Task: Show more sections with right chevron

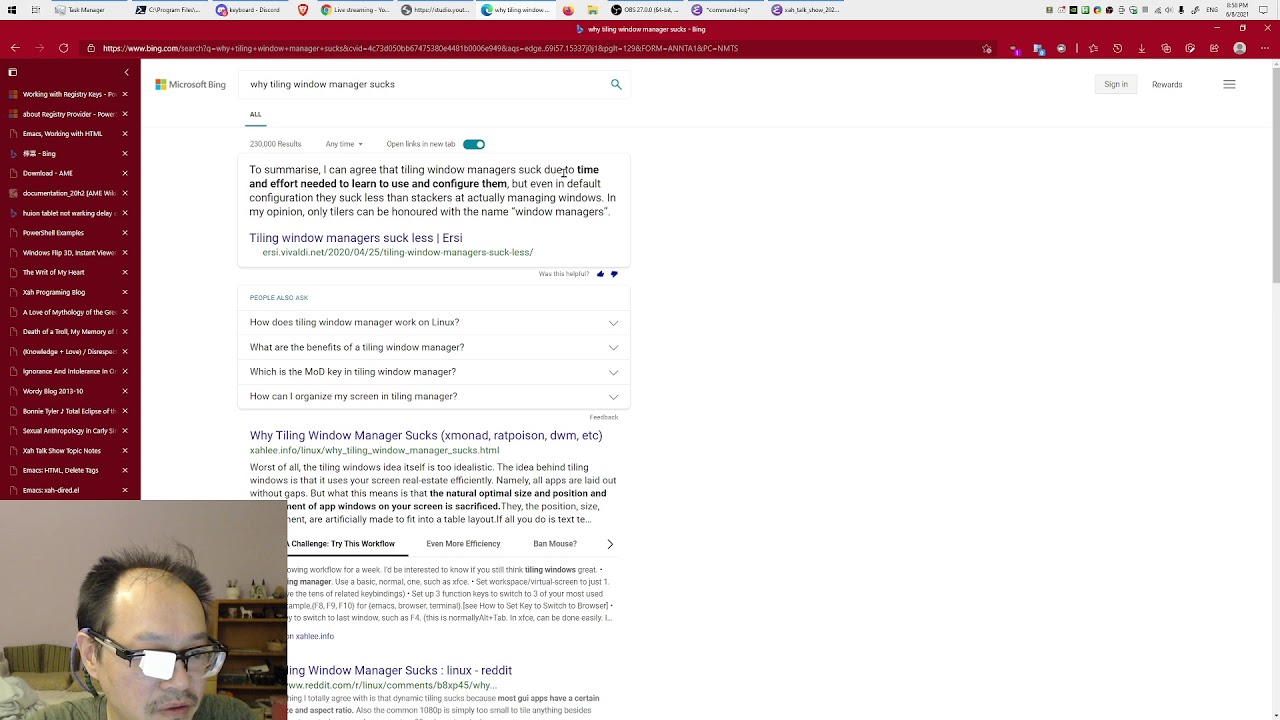Action: point(610,544)
